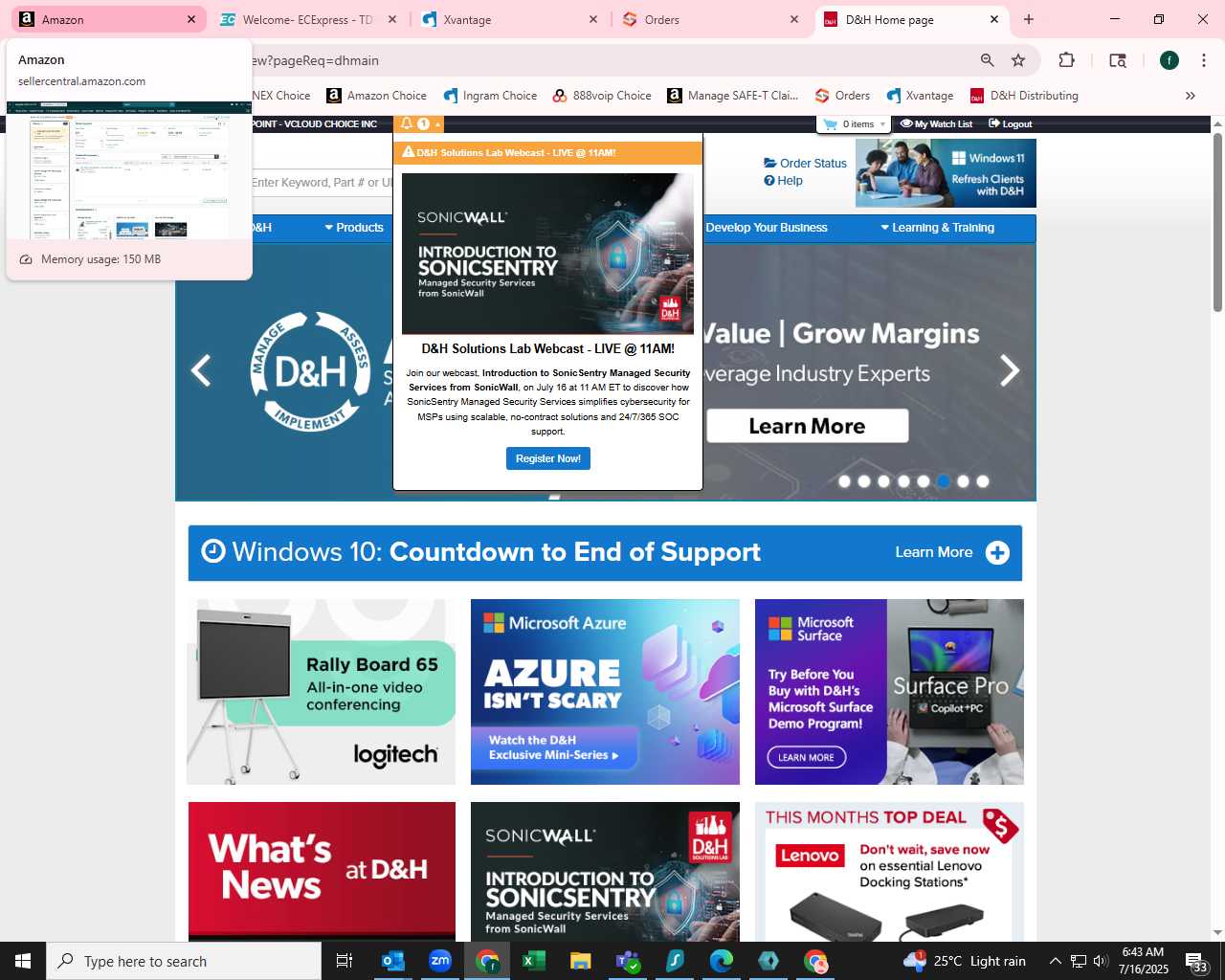Open the Microsoft Surface Demo Program tile
1225x980 pixels.
[x=889, y=692]
